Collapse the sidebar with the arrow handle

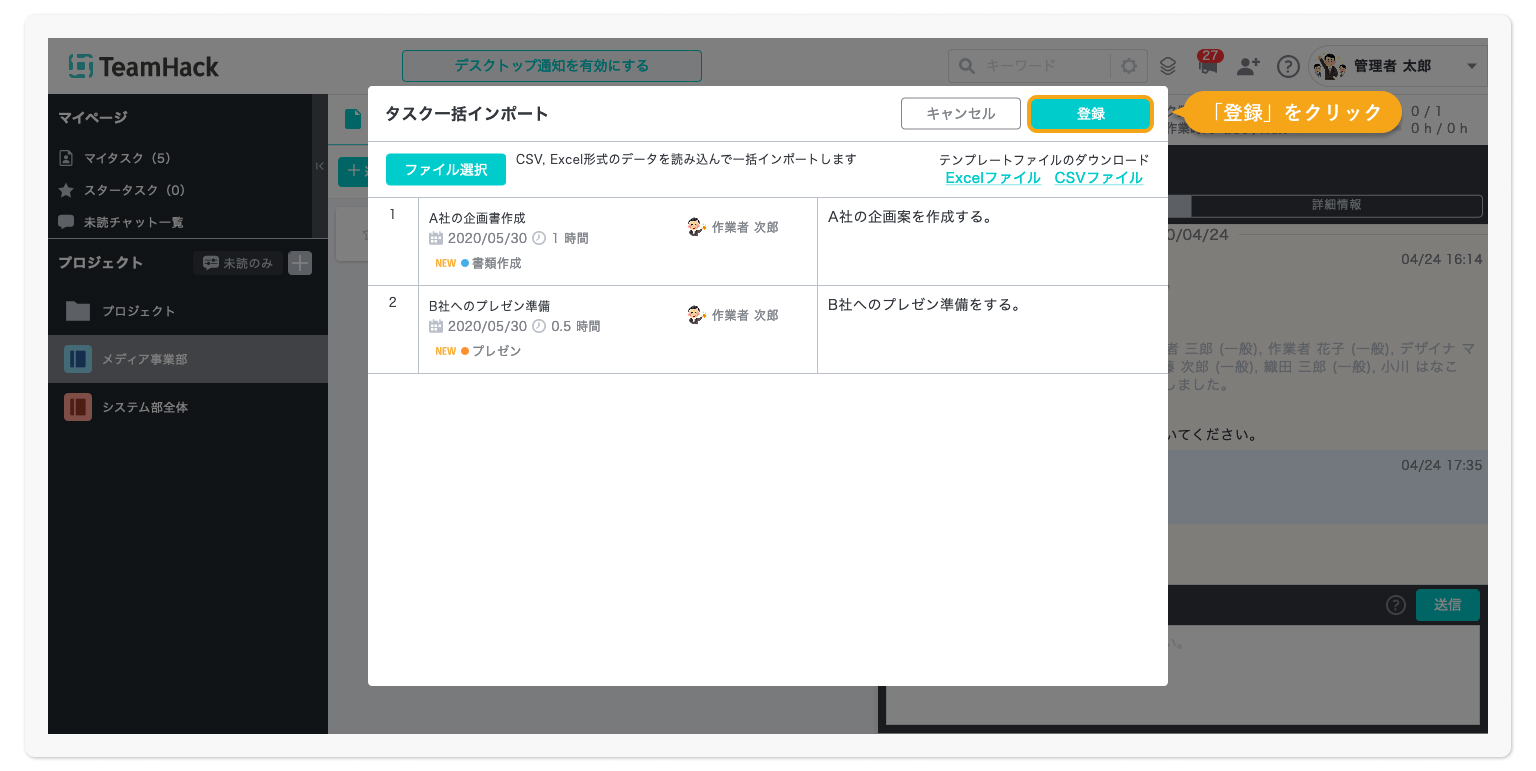[320, 166]
